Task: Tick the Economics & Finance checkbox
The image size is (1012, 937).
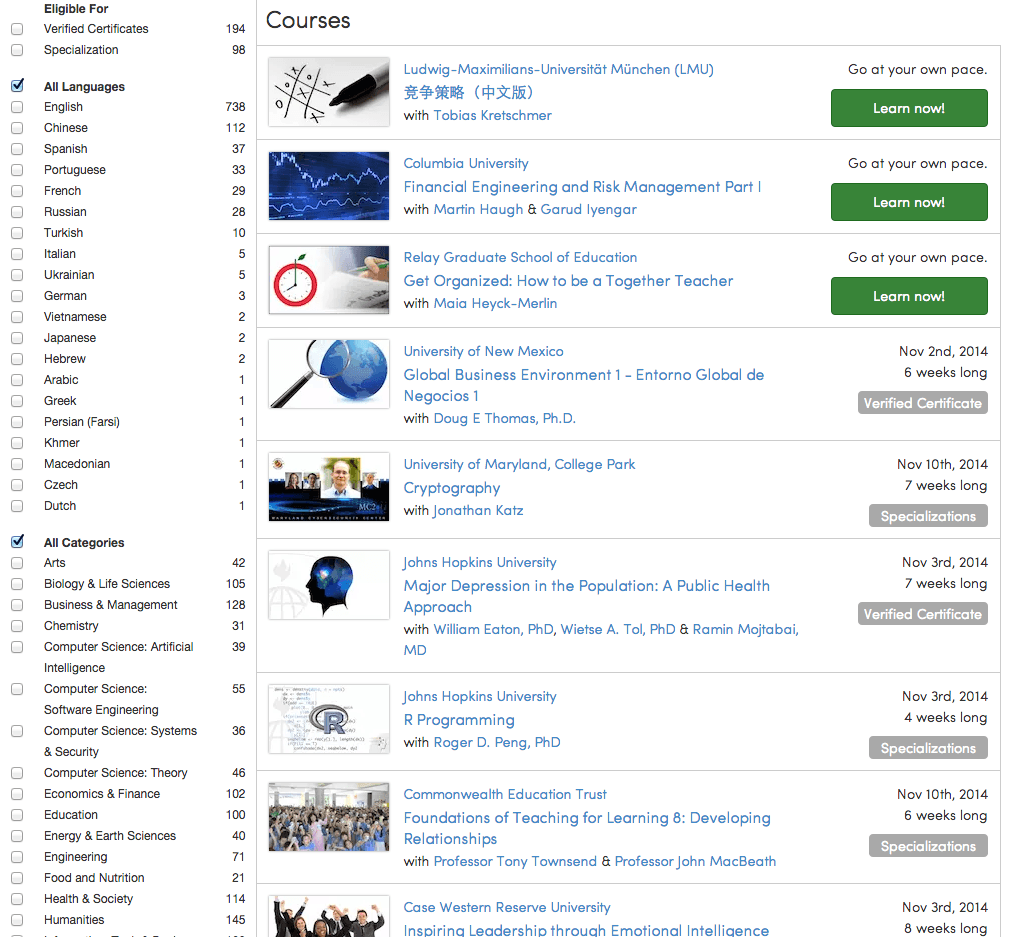Action: pos(17,794)
